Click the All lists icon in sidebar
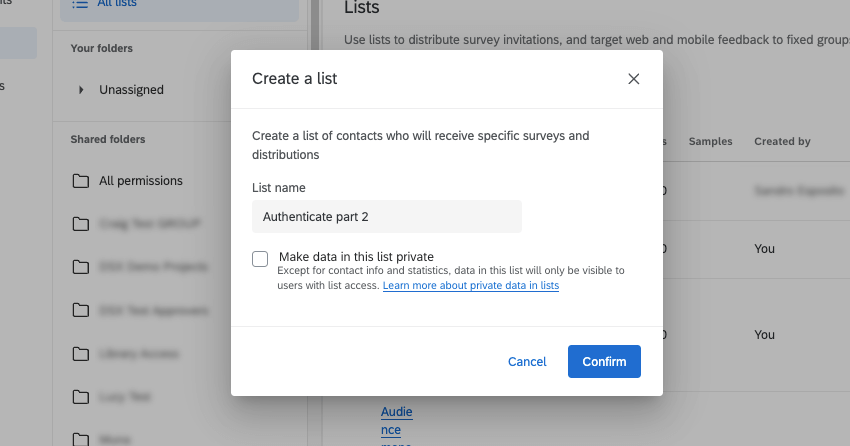Viewport: 850px width, 446px height. pos(80,4)
